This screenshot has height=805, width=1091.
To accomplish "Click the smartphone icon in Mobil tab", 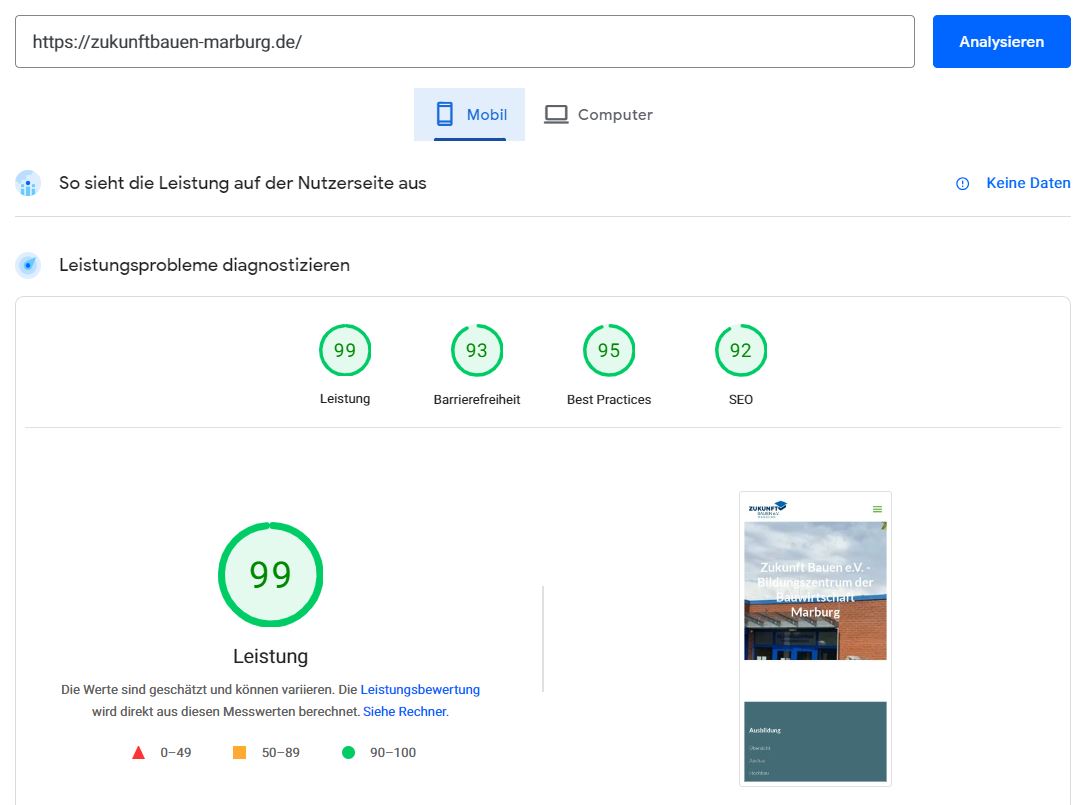I will click(445, 115).
